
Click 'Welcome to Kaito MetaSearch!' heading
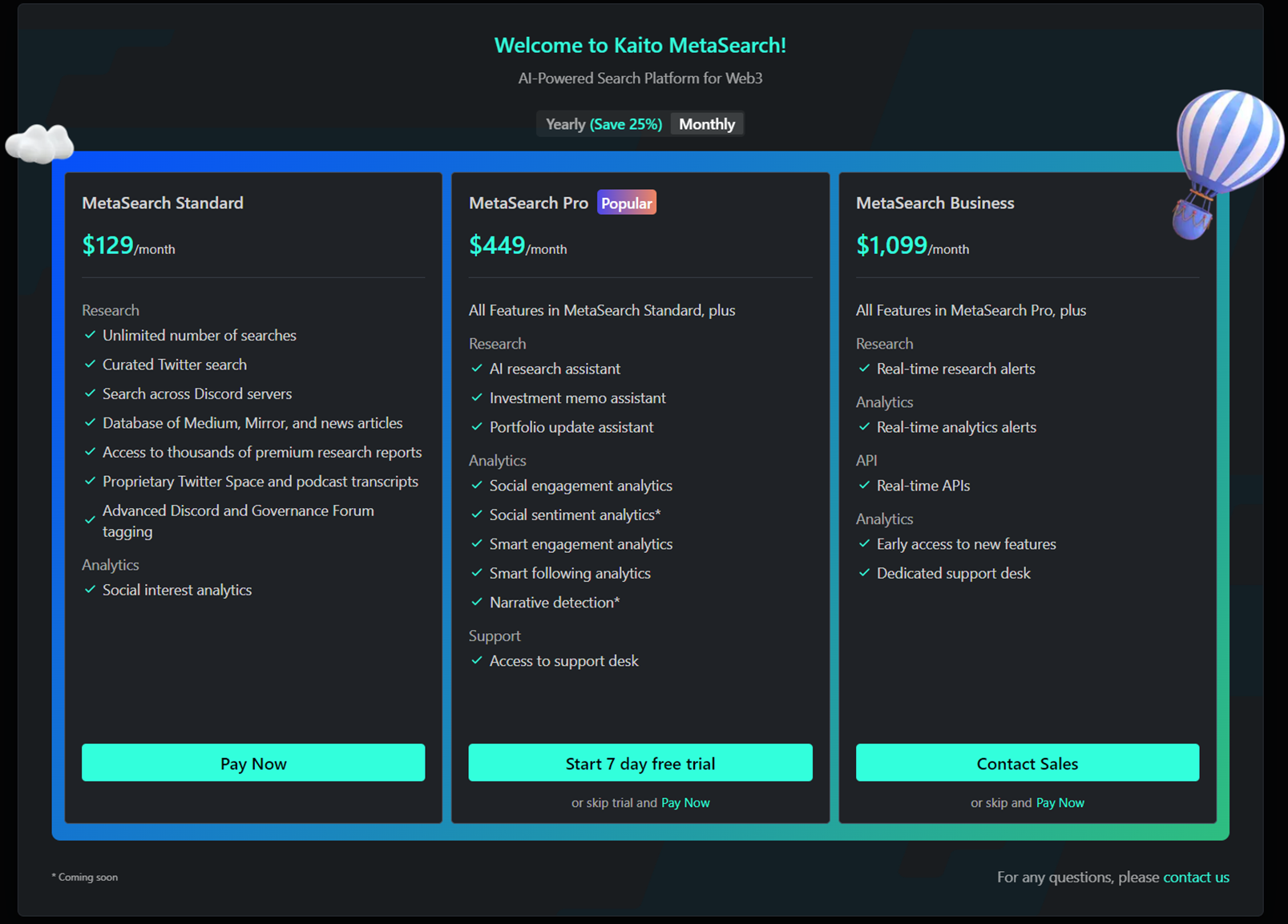point(640,46)
